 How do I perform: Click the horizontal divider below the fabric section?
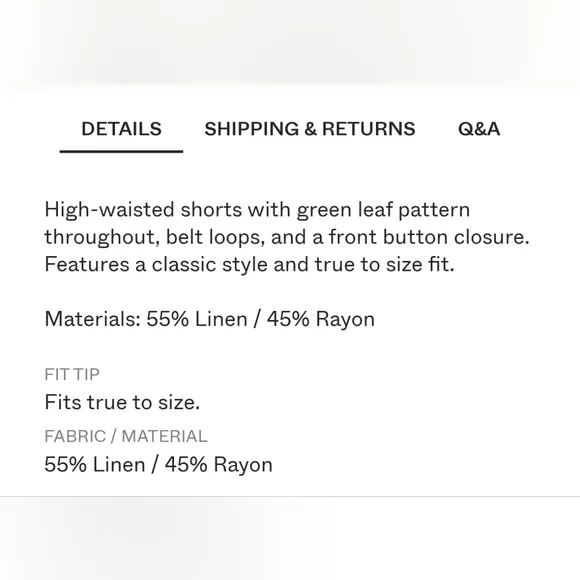pos(290,496)
